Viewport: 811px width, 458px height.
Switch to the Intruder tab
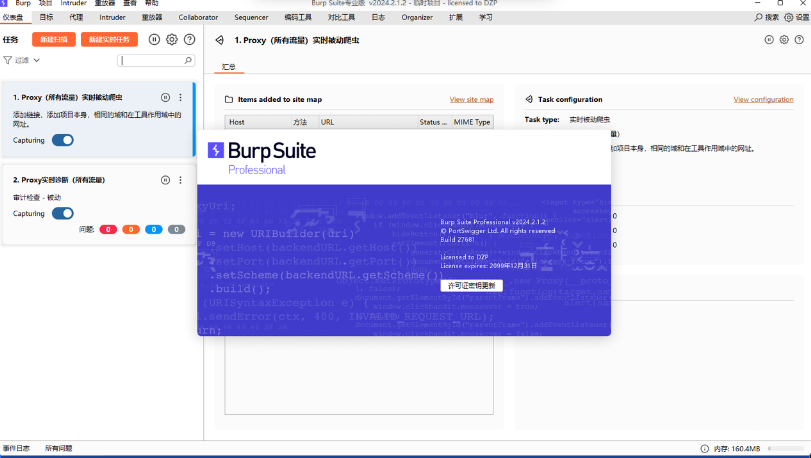pyautogui.click(x=113, y=17)
